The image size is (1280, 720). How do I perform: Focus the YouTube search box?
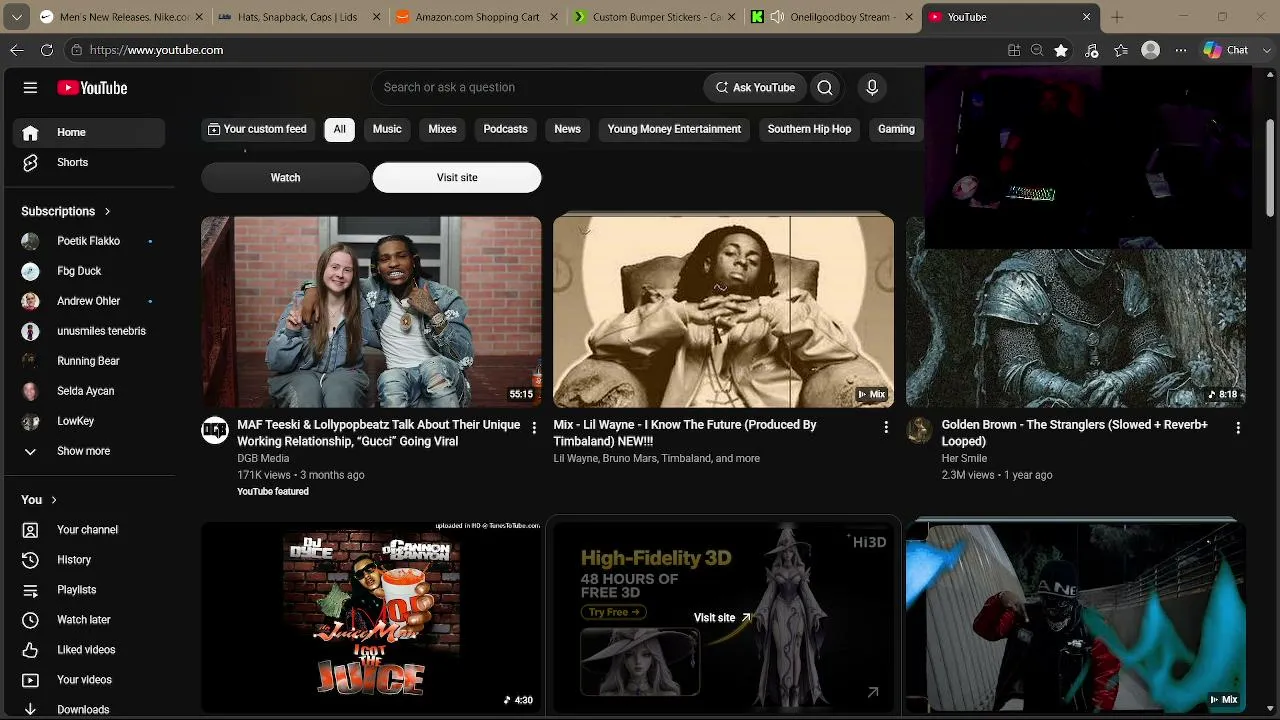538,88
